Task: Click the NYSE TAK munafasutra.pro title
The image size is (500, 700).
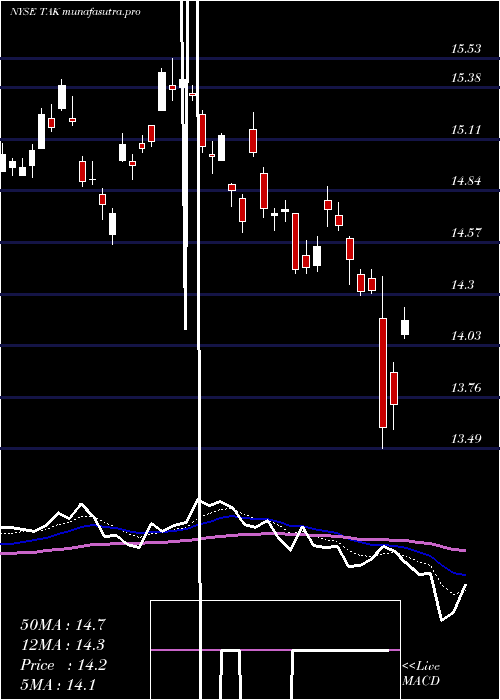Action: point(75,12)
